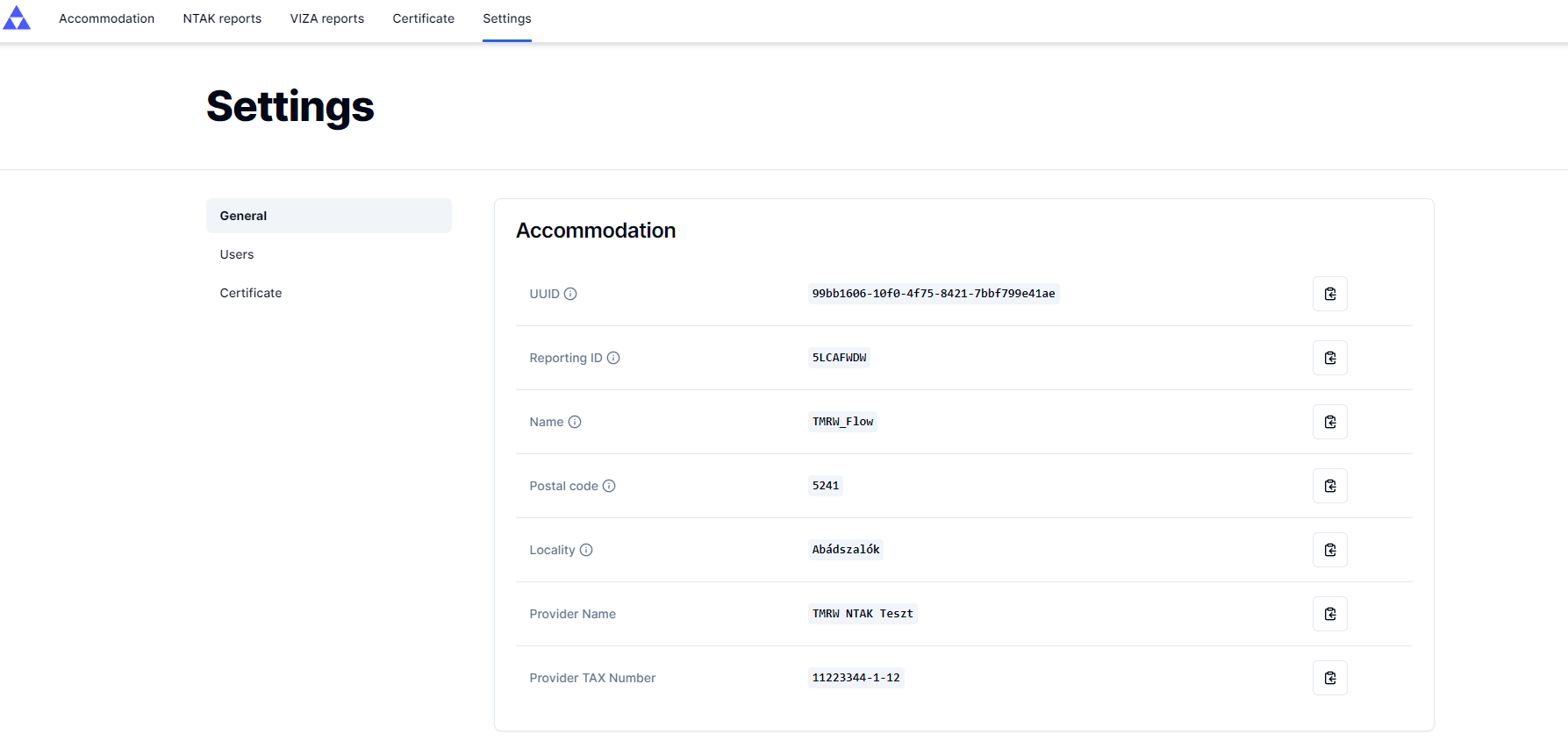The height and width of the screenshot is (748, 1568).
Task: Copy the Postal code value
Action: [1329, 486]
